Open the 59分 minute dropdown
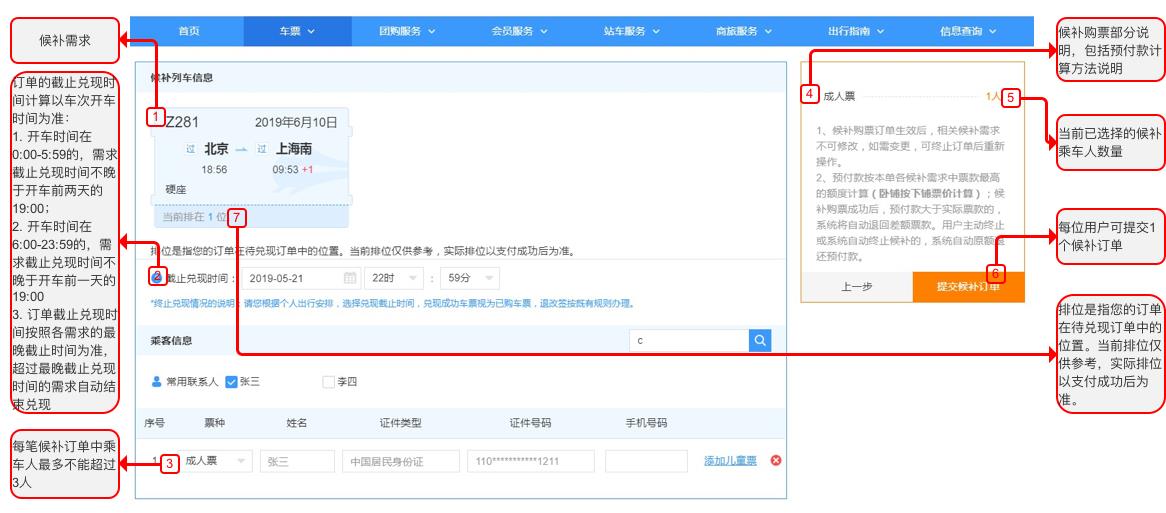The height and width of the screenshot is (513, 1166). [x=470, y=278]
